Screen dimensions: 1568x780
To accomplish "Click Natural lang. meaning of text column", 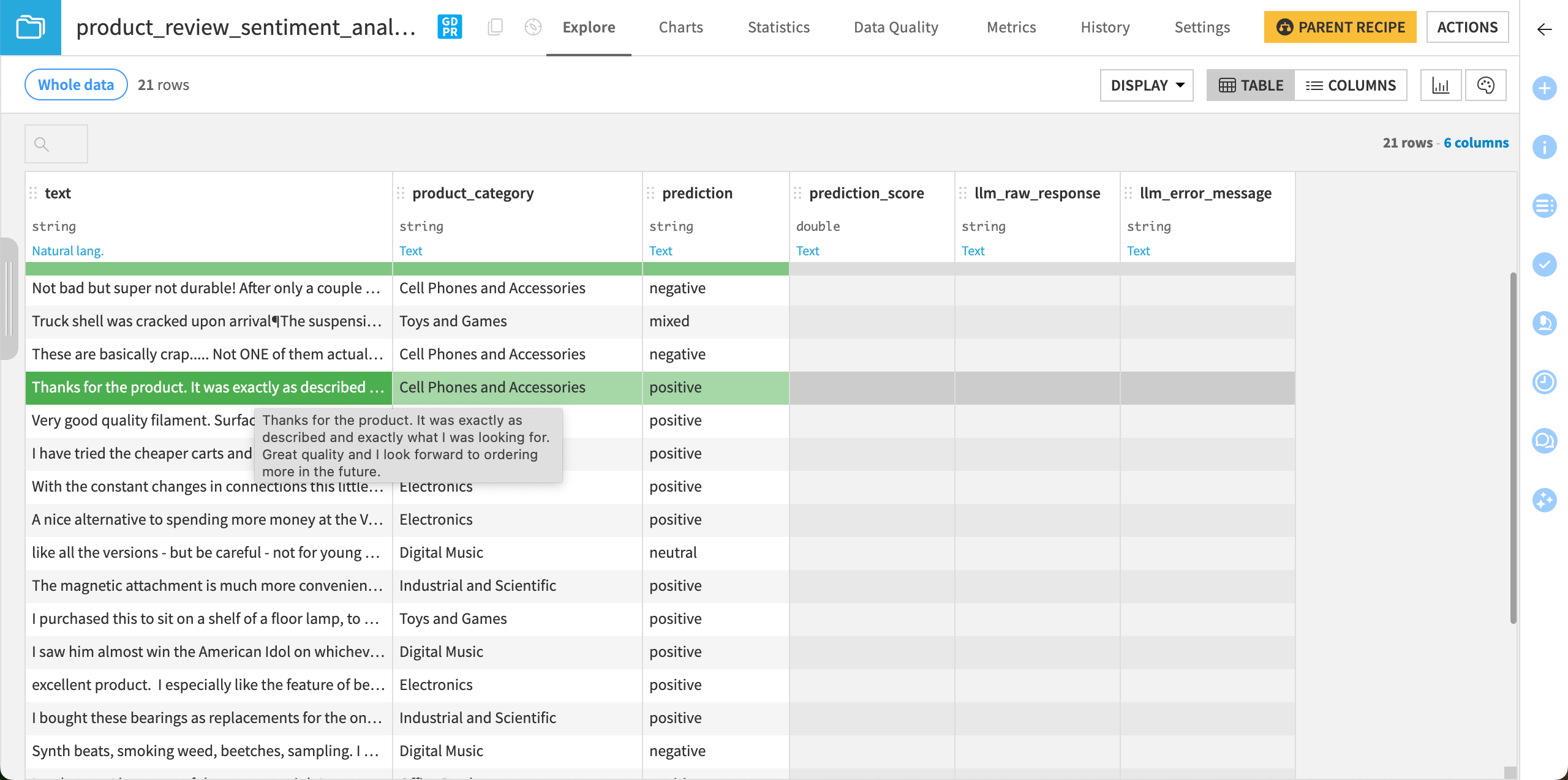I will (x=68, y=250).
